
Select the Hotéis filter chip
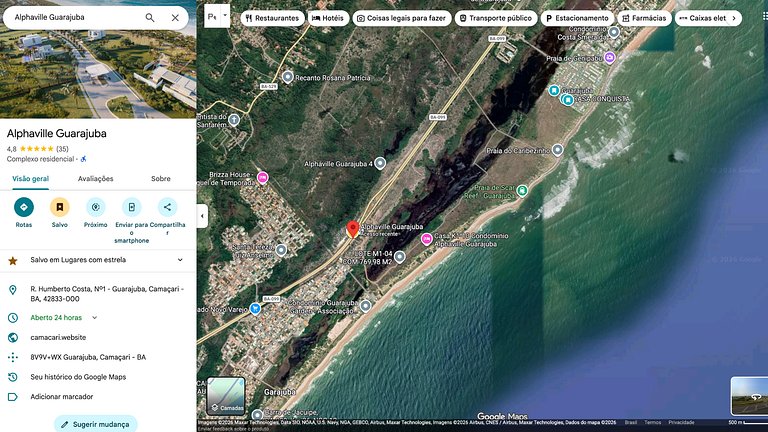[328, 18]
